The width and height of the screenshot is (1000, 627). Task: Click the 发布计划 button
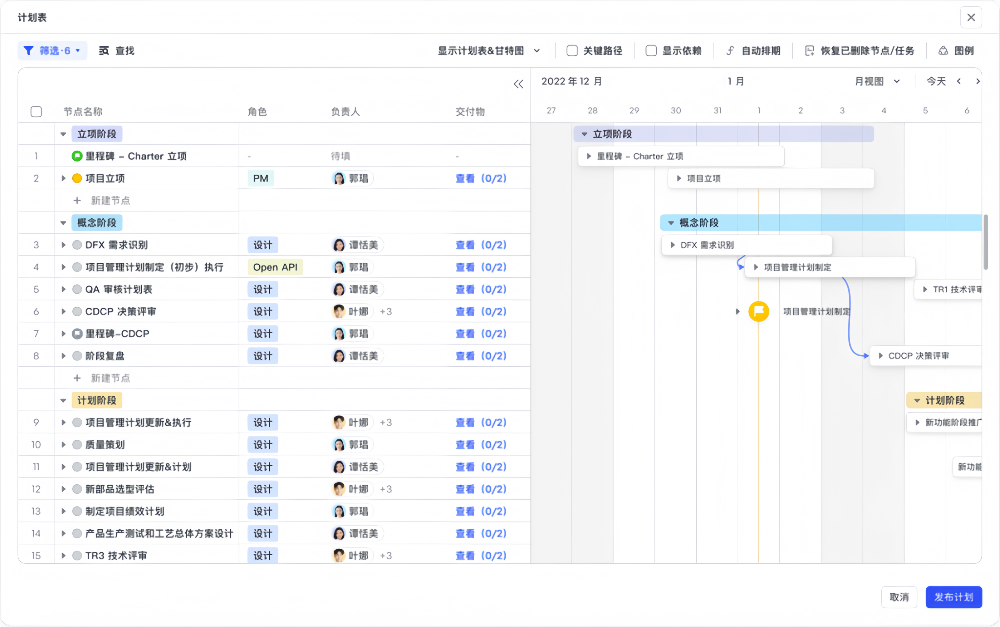click(x=953, y=597)
